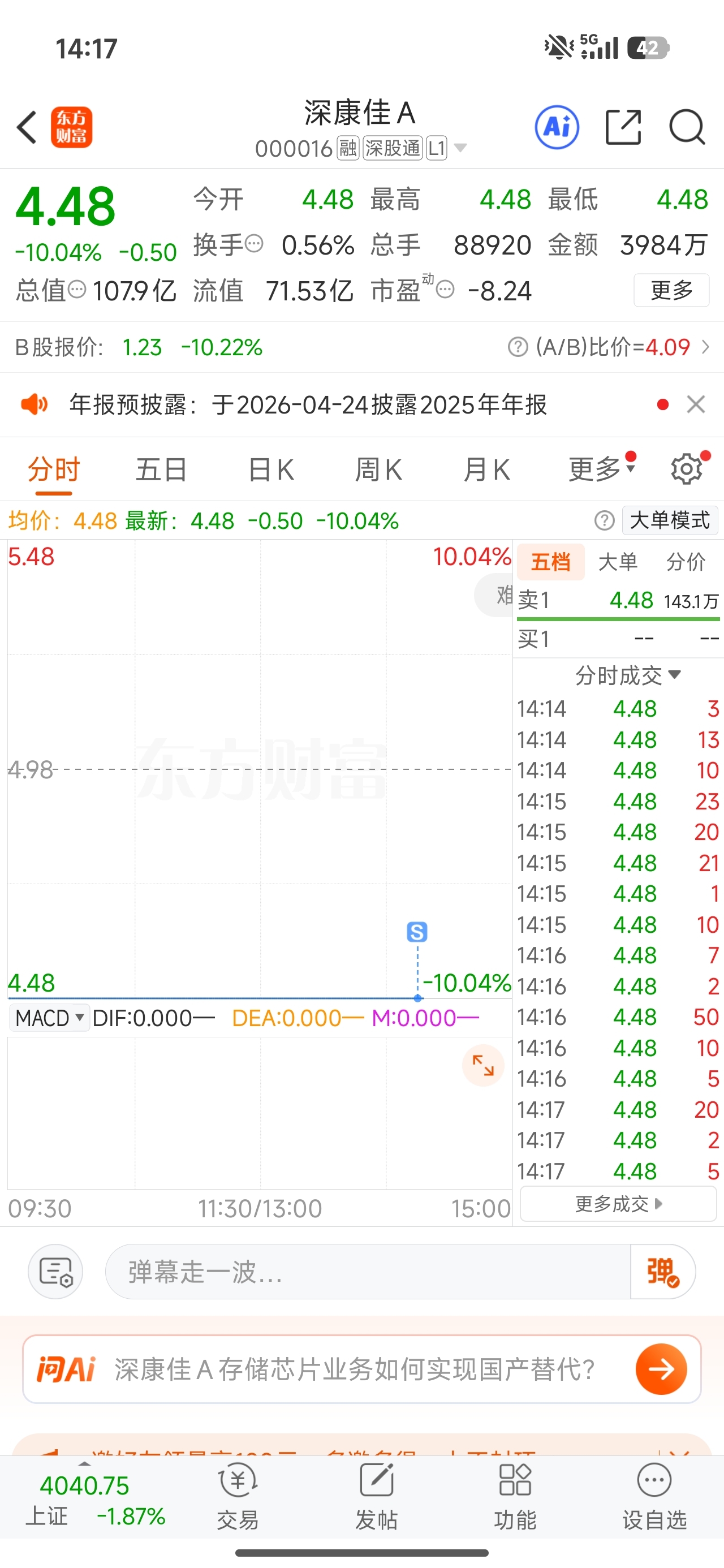Open chart settings gear icon
724x1568 pixels.
(687, 469)
